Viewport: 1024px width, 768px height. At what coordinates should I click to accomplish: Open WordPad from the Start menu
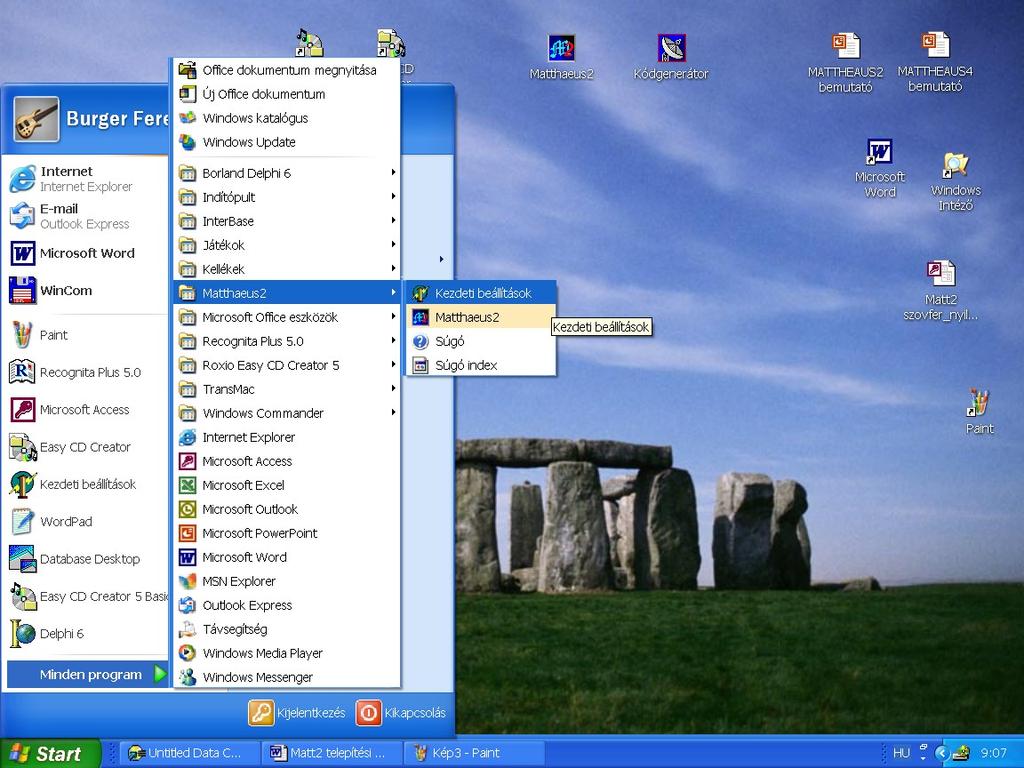click(86, 522)
